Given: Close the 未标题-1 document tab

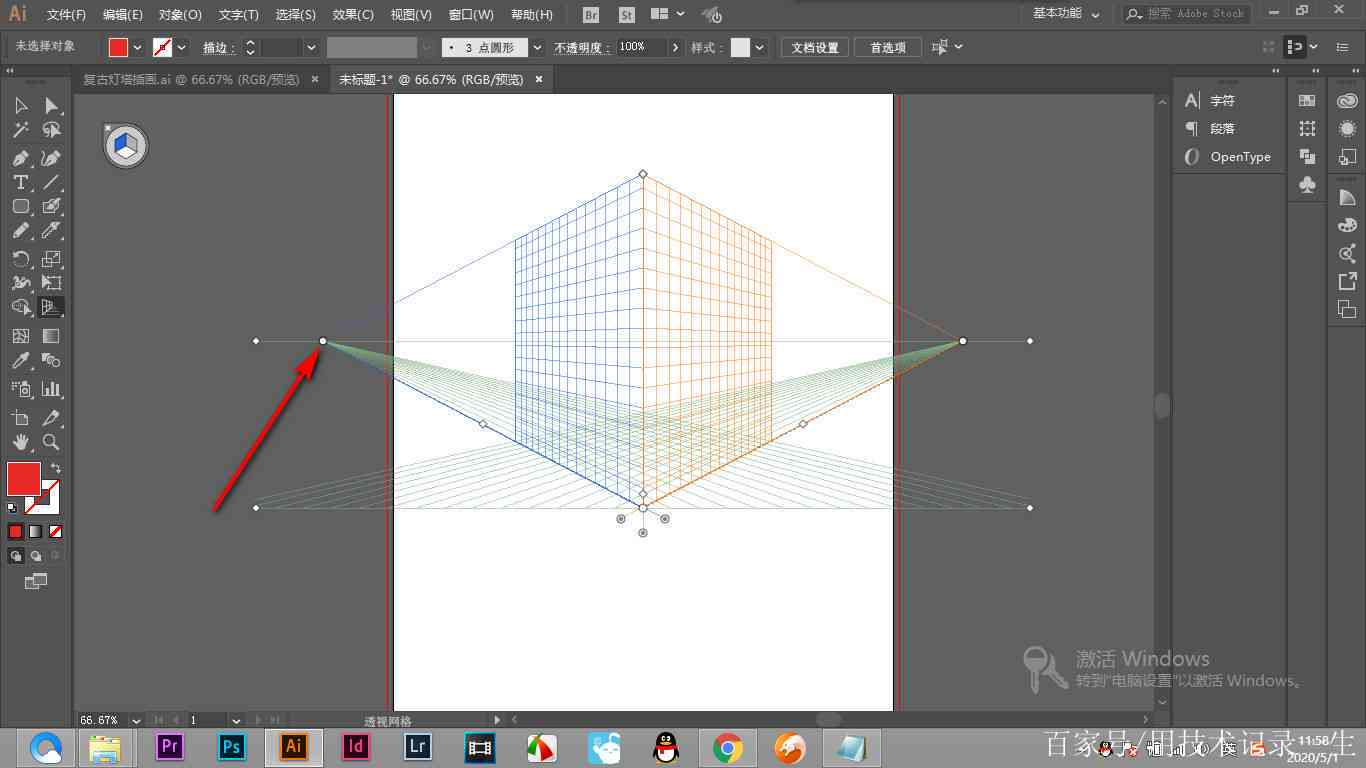Looking at the screenshot, I should [539, 79].
